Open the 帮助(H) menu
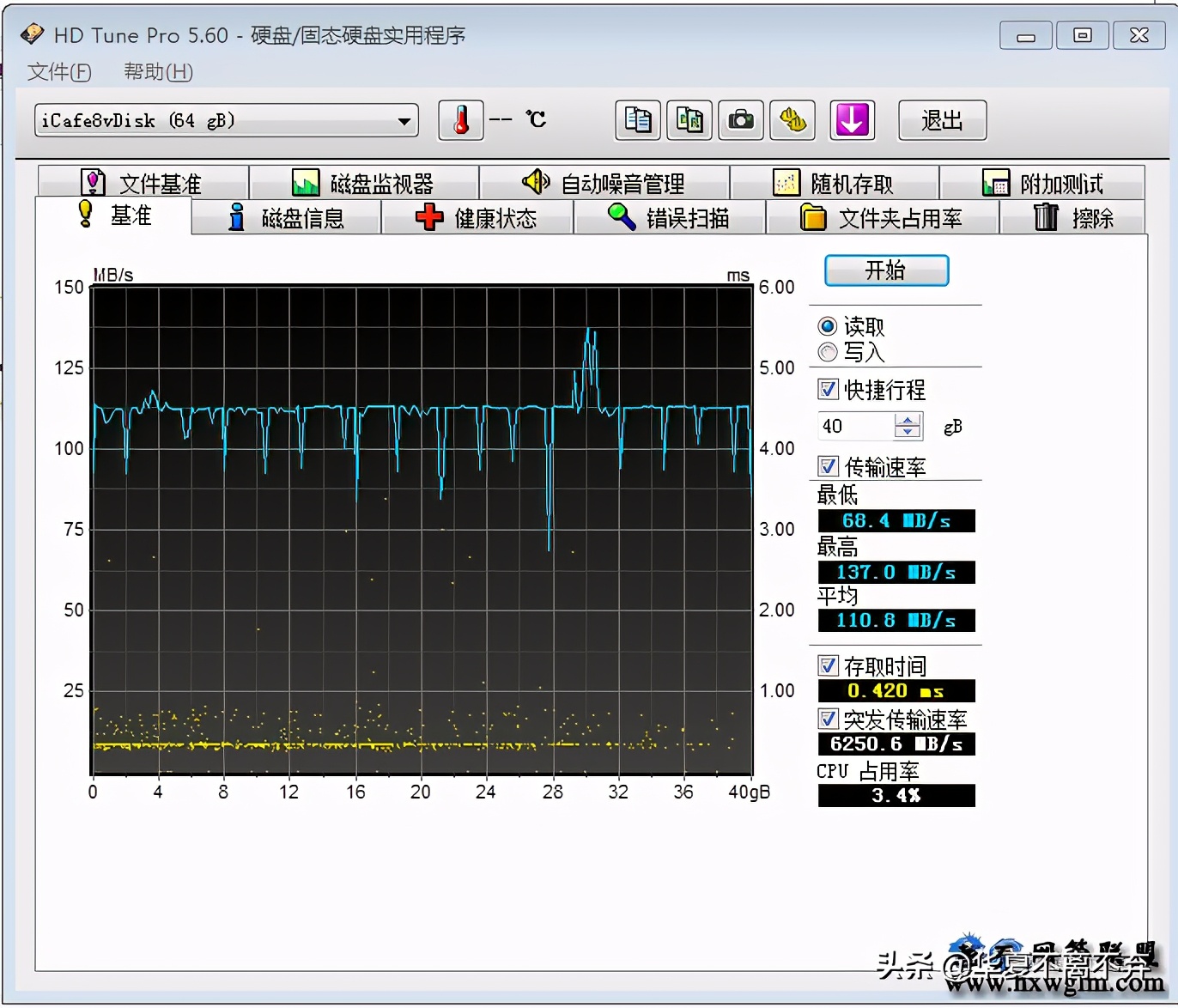Image resolution: width=1178 pixels, height=1008 pixels. (157, 72)
